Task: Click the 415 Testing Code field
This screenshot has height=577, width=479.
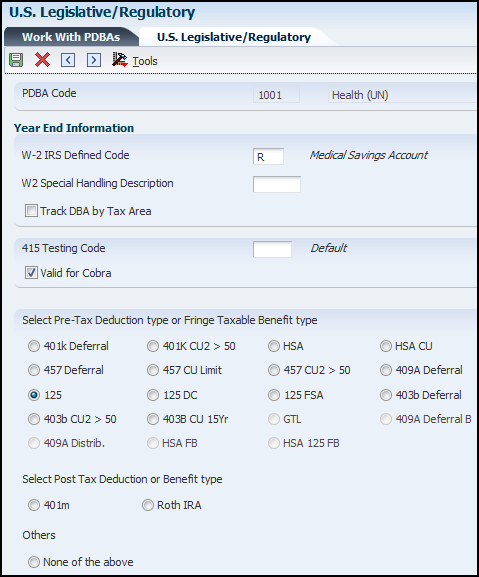Action: click(272, 249)
